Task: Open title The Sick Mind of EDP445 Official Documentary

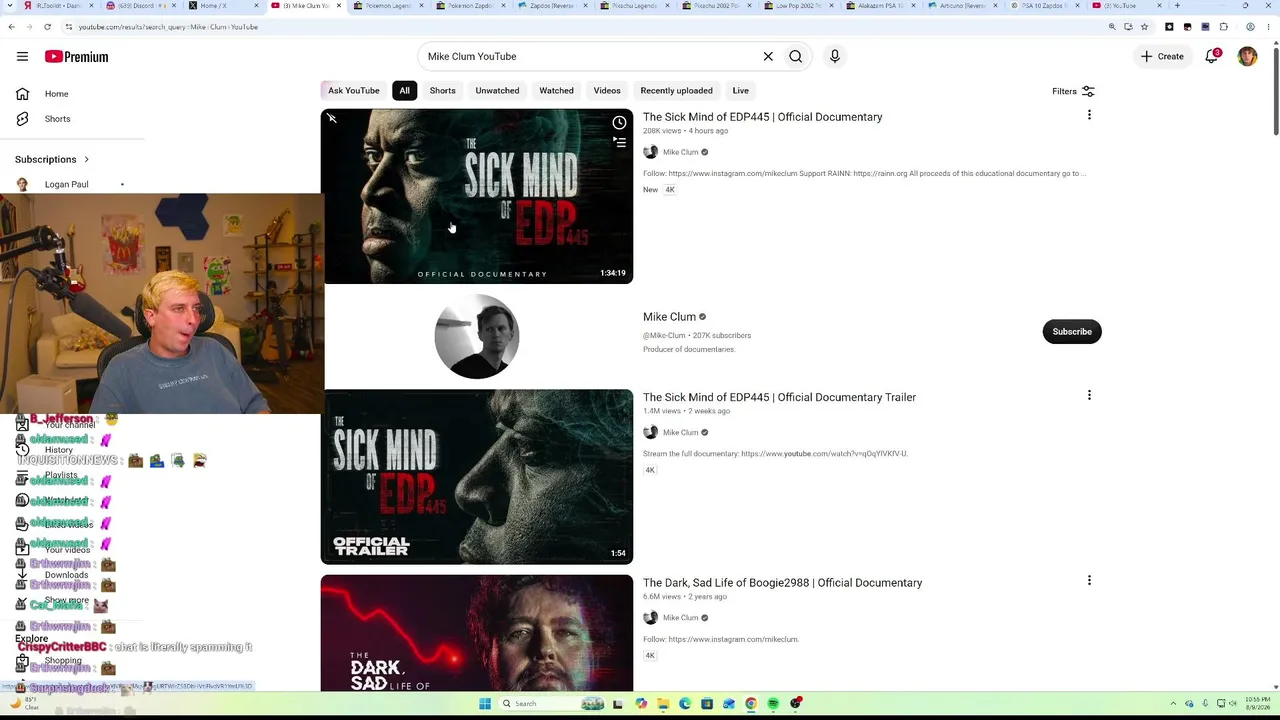Action: 762,117
